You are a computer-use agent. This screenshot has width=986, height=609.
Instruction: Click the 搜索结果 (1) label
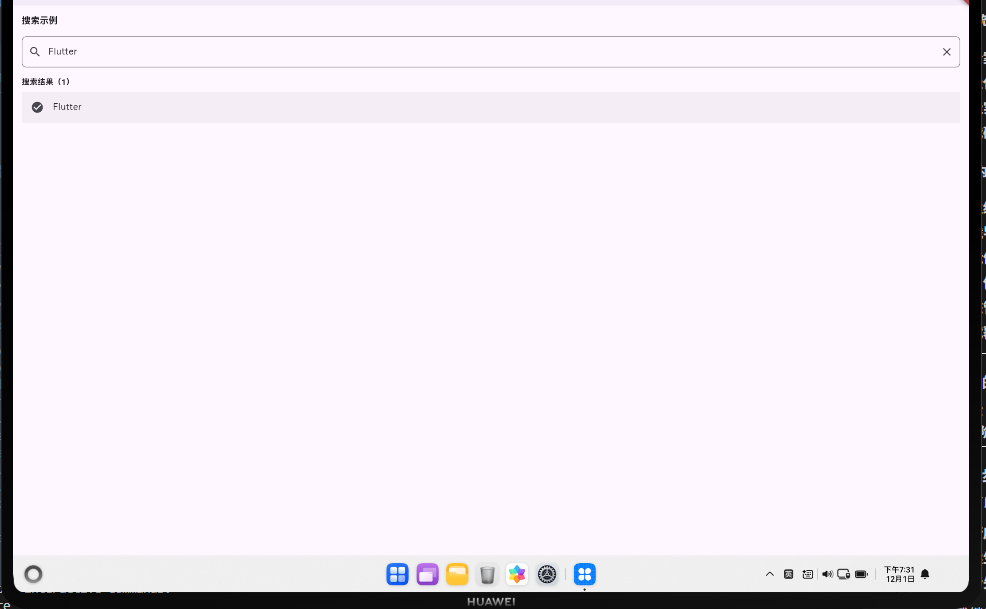pyautogui.click(x=46, y=82)
